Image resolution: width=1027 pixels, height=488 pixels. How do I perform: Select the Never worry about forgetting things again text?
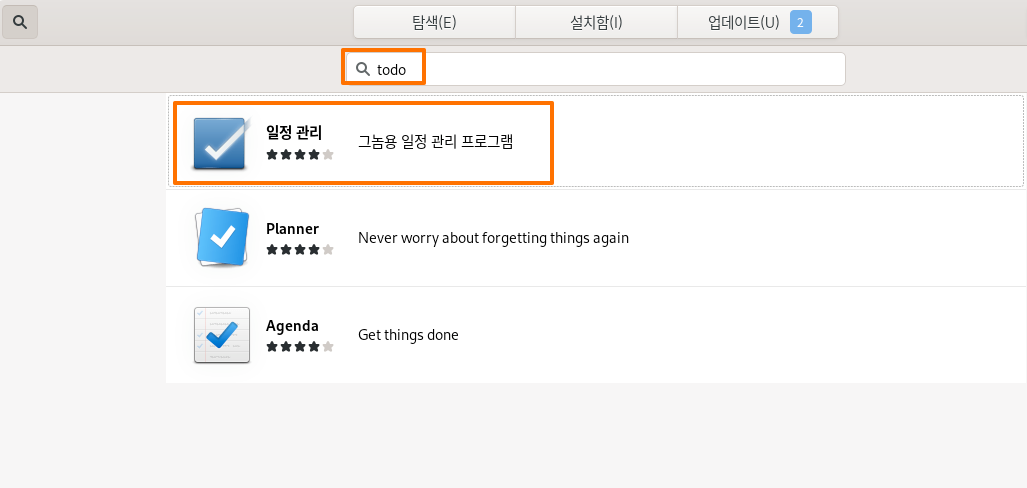point(493,238)
